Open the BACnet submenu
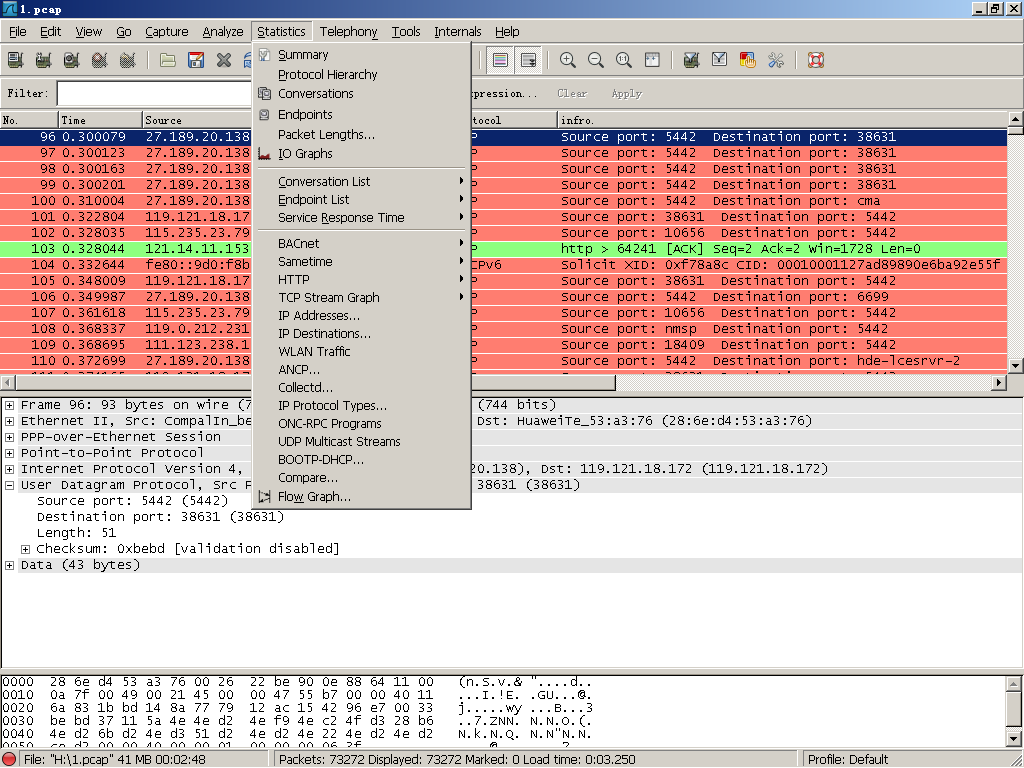The height and width of the screenshot is (768, 1024). (x=361, y=244)
